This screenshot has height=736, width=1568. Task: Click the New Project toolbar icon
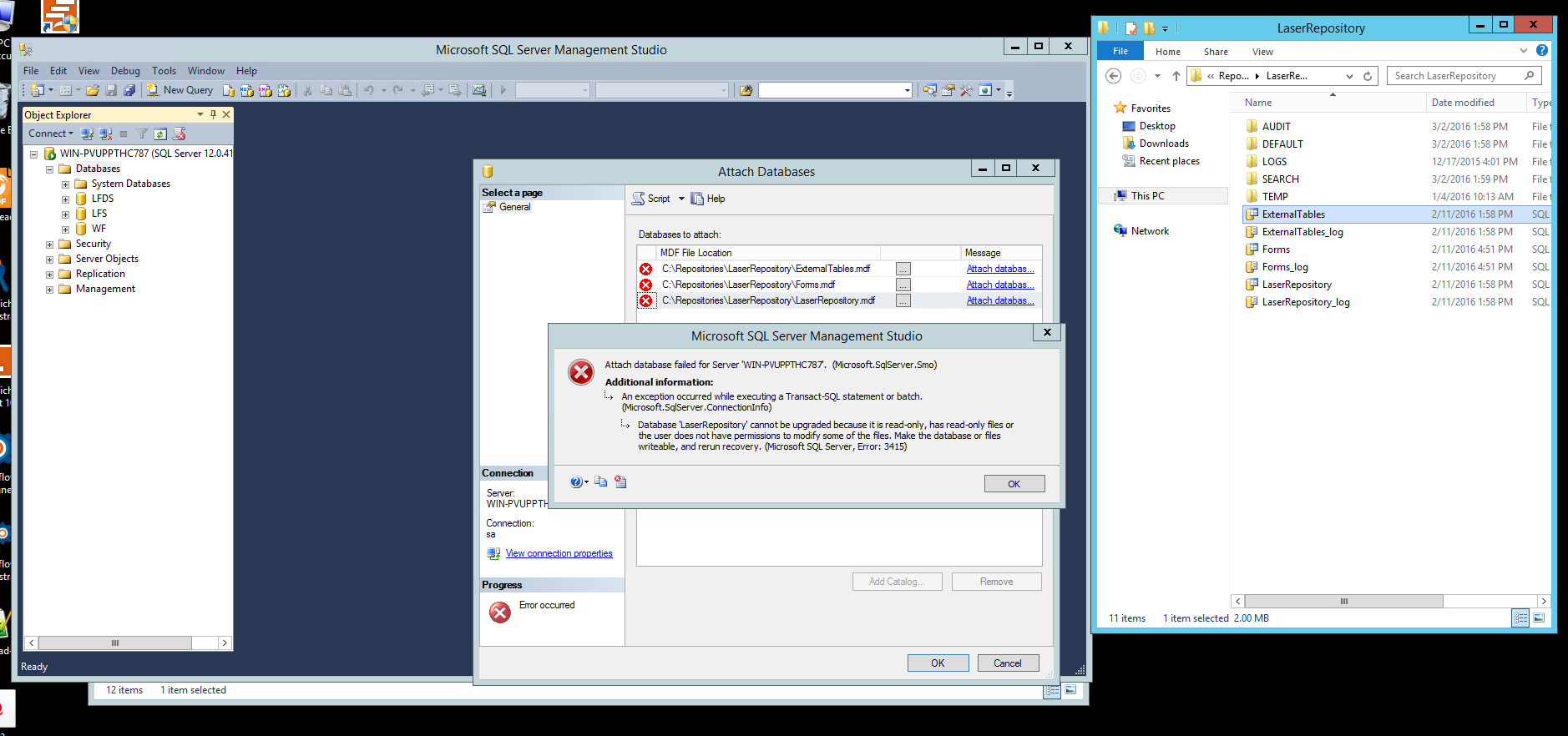pyautogui.click(x=38, y=90)
